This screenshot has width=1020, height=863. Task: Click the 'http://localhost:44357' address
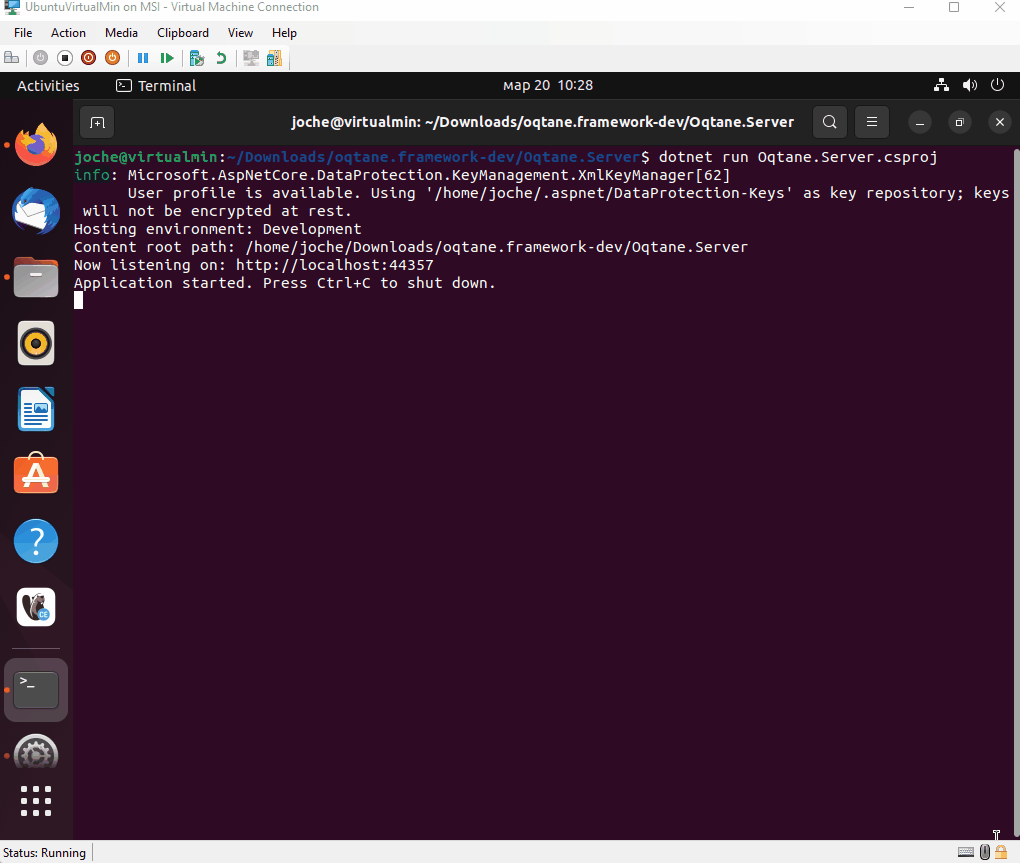click(334, 265)
